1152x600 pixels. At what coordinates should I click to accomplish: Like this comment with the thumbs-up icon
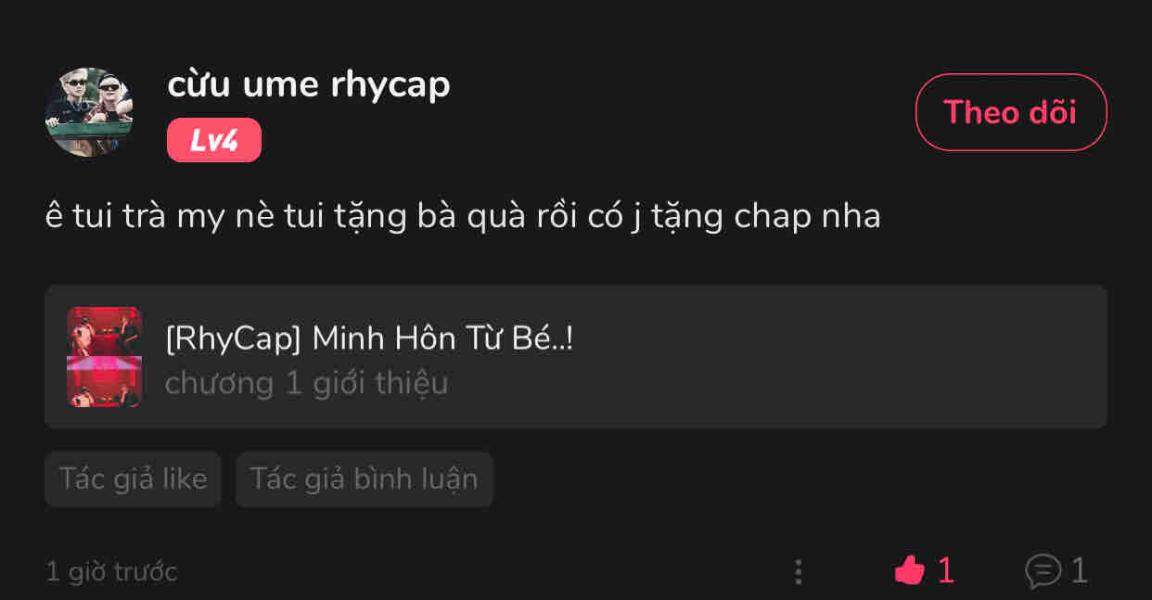tap(910, 570)
